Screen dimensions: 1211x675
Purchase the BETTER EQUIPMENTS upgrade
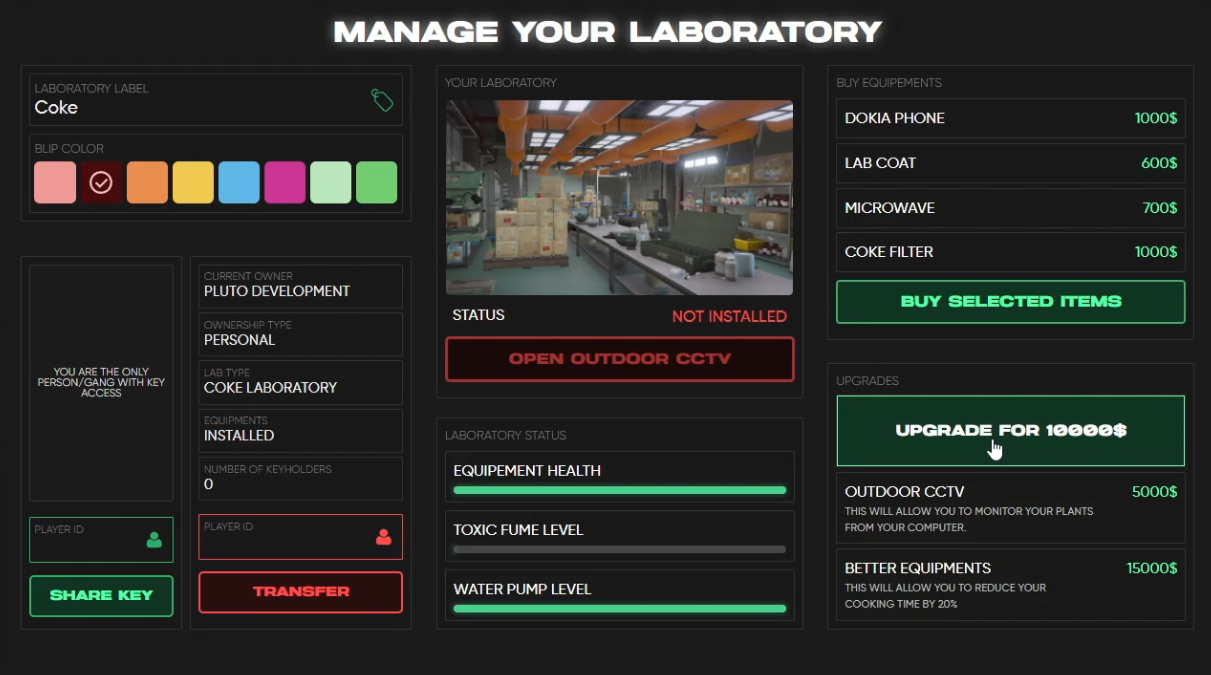[x=1010, y=585]
